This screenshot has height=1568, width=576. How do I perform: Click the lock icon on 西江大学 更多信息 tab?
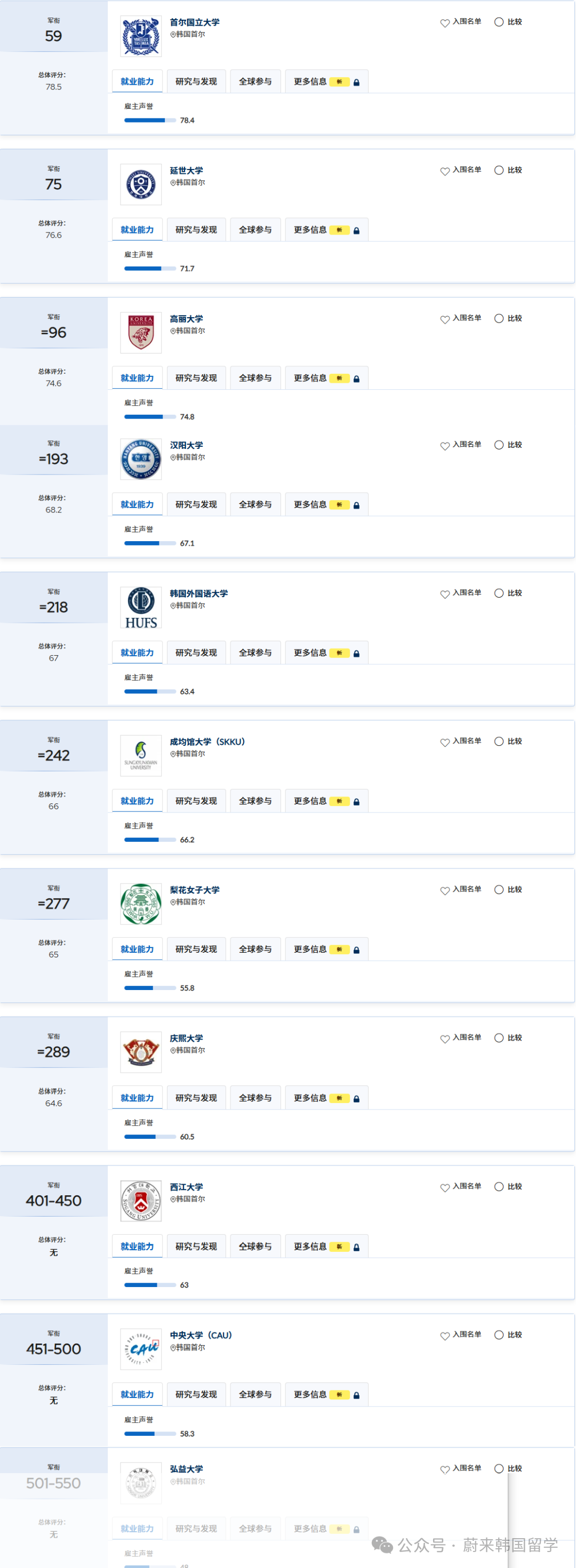click(357, 1247)
